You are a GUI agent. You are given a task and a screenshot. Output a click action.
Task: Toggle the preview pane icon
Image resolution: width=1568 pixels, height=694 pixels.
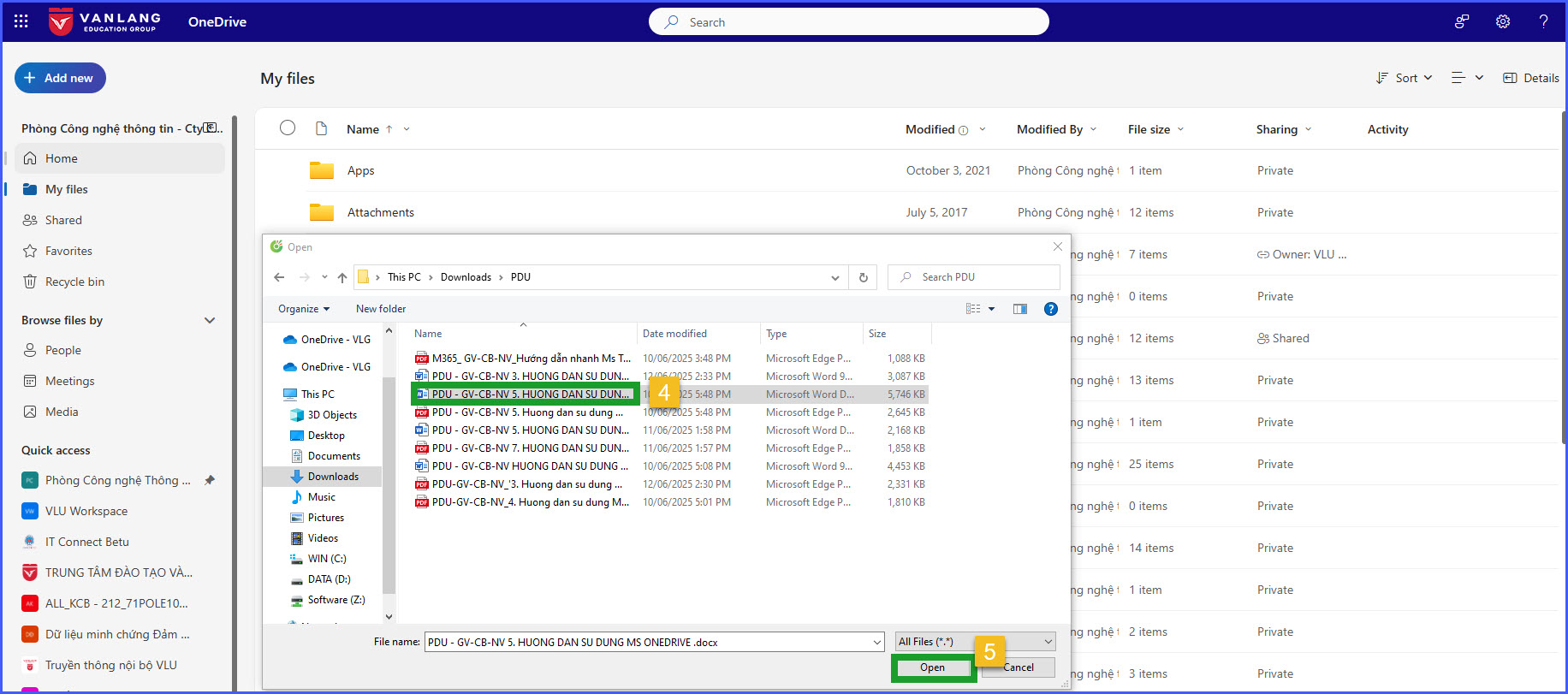1020,309
